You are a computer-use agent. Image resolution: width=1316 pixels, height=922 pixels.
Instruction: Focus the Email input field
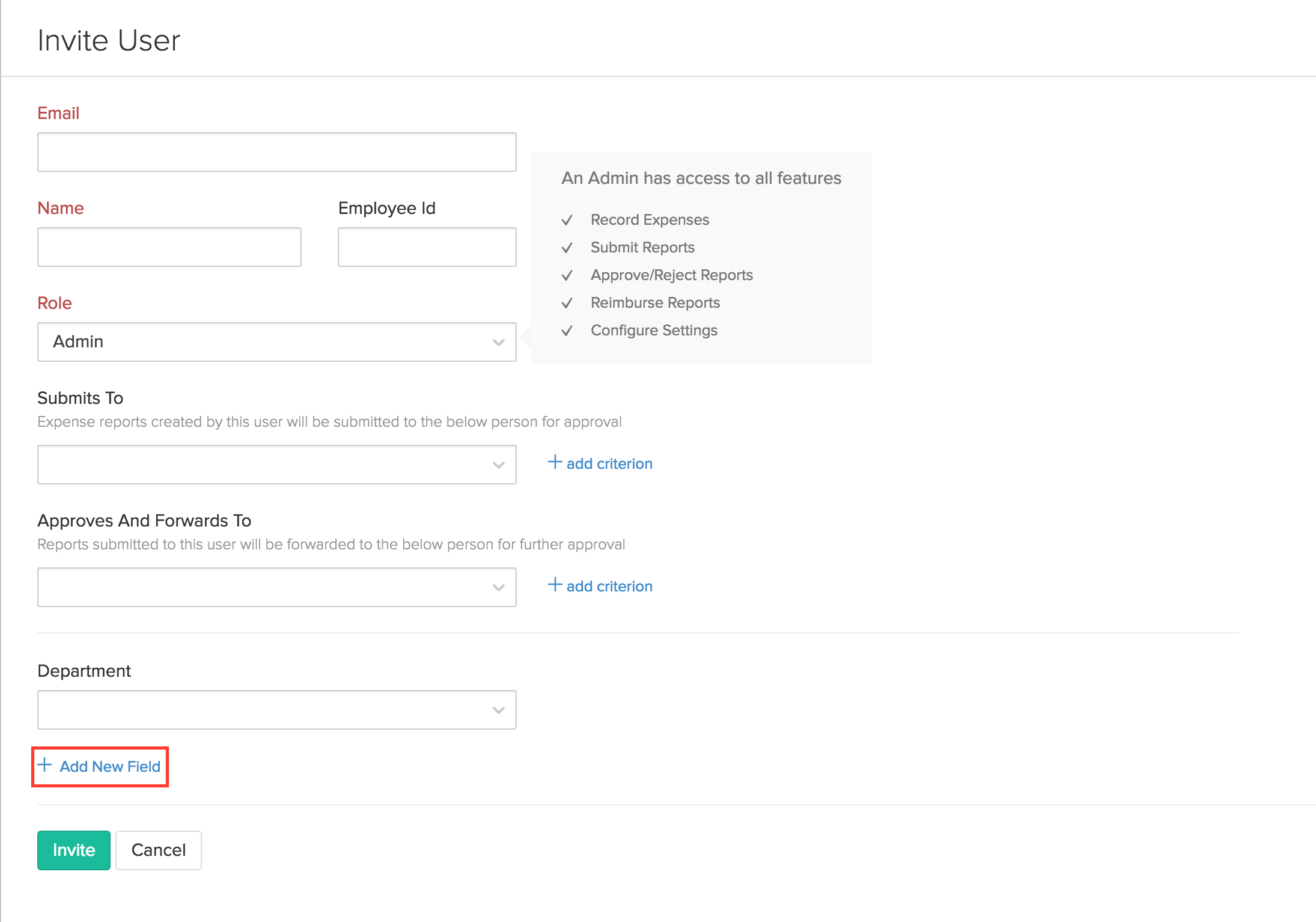[x=276, y=152]
